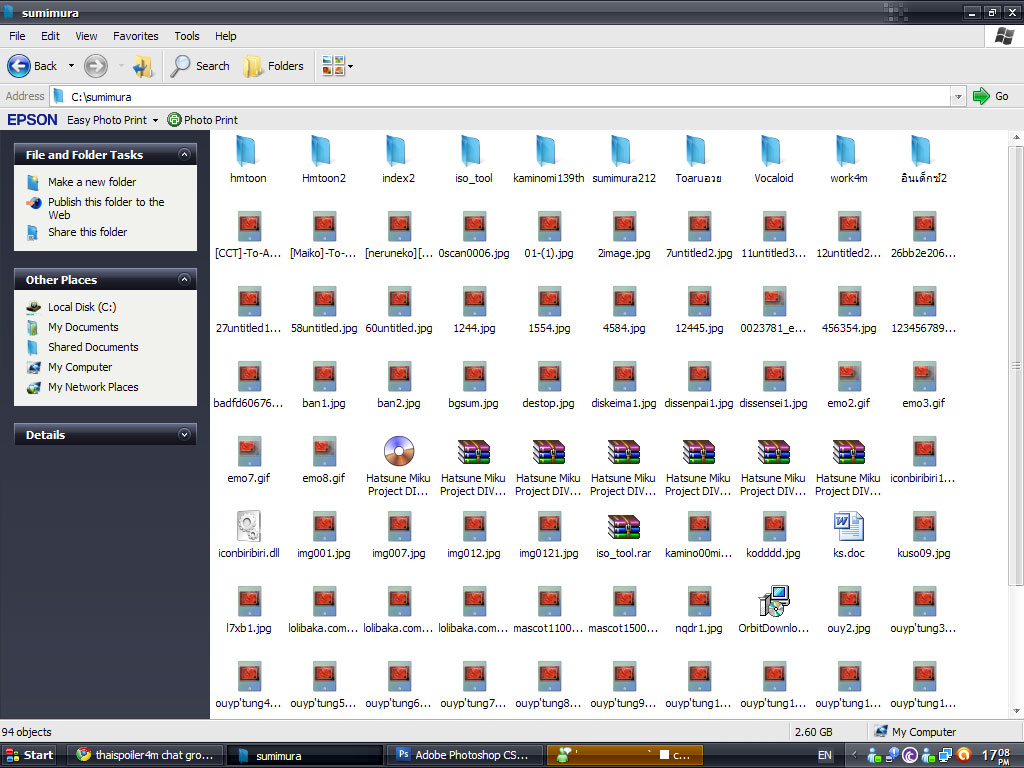Expand the Details panel

click(x=184, y=435)
